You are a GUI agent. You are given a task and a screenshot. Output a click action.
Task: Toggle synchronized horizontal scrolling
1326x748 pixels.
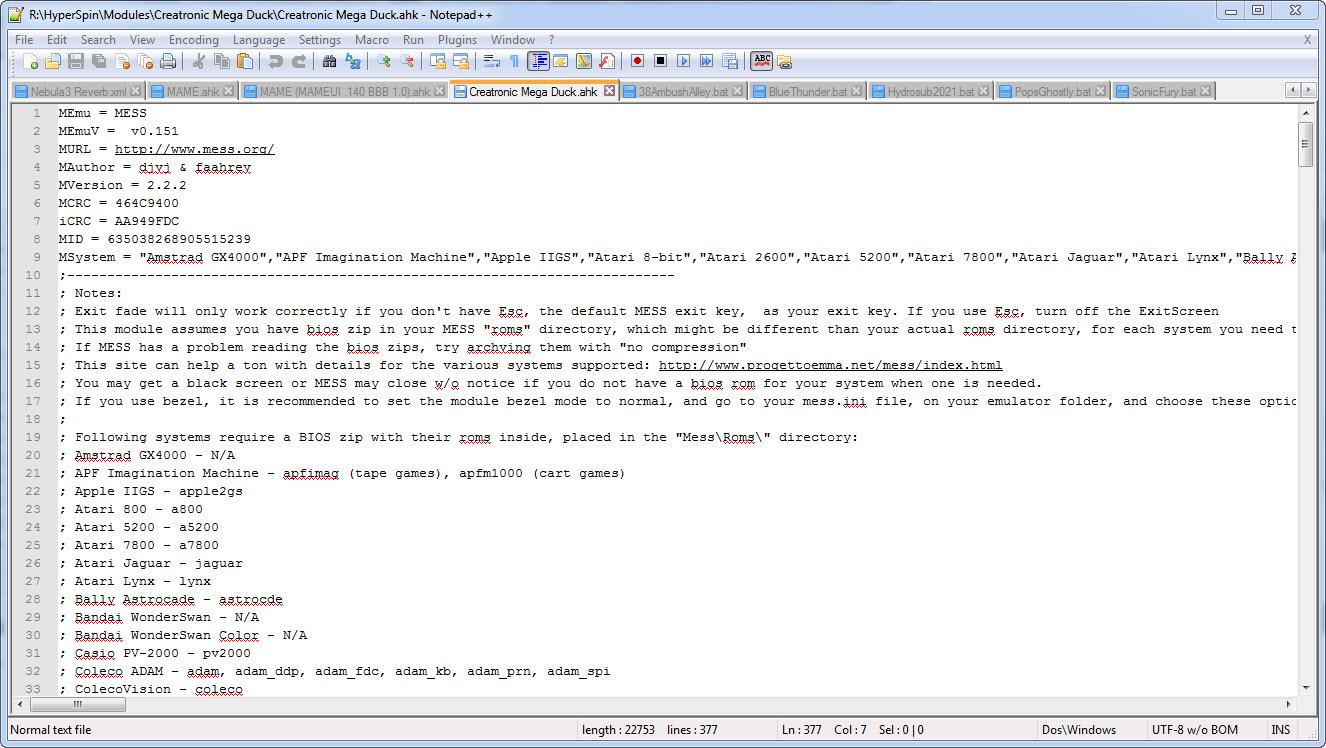[x=460, y=61]
